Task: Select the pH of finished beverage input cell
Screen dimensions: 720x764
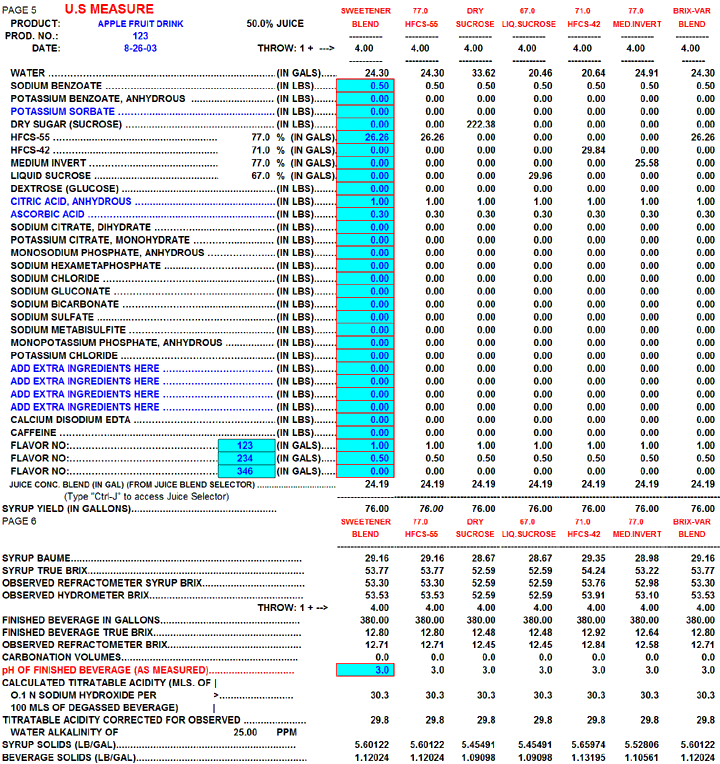Action: (x=366, y=669)
